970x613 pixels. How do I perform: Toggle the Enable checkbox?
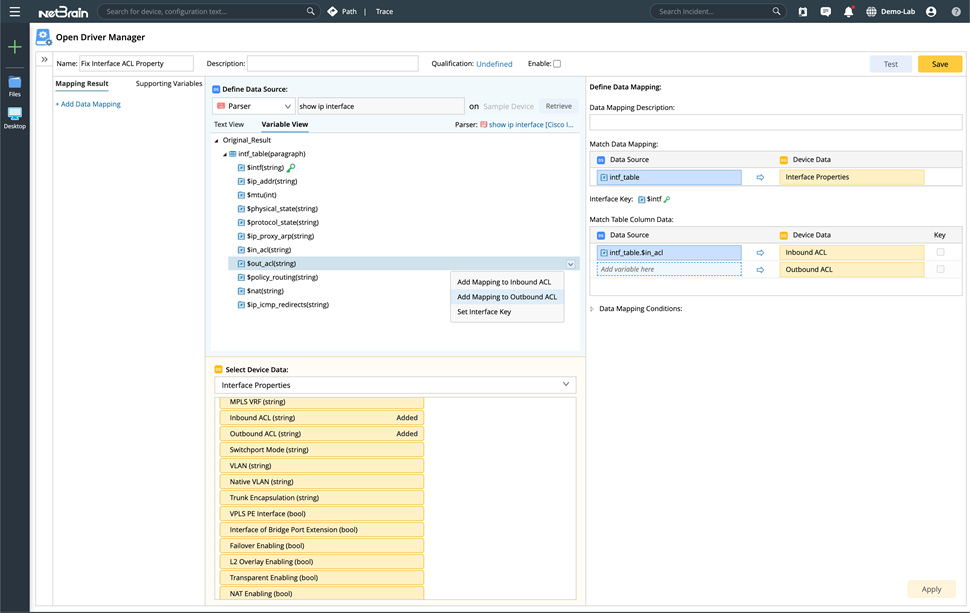557,64
